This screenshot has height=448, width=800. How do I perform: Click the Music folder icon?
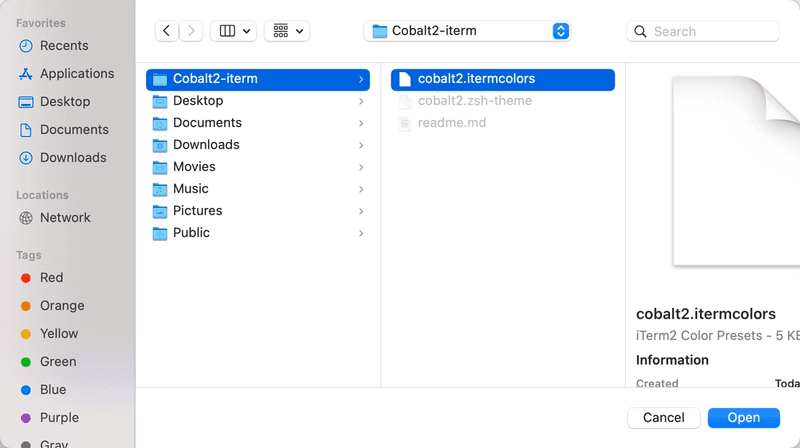[x=160, y=189]
